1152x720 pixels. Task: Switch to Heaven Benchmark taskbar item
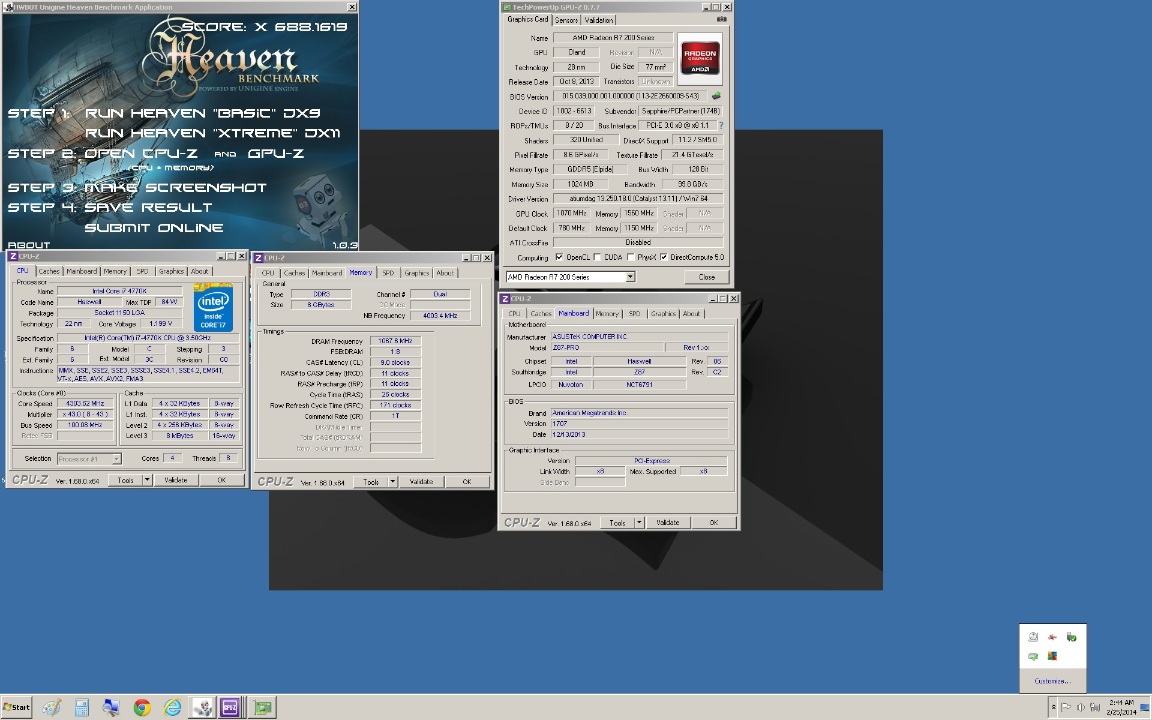(x=202, y=708)
